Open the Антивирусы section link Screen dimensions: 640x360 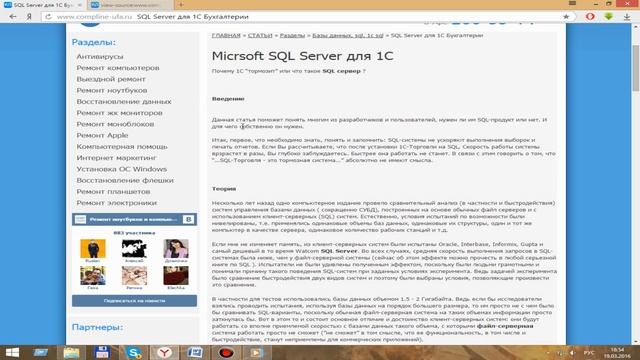click(100, 57)
